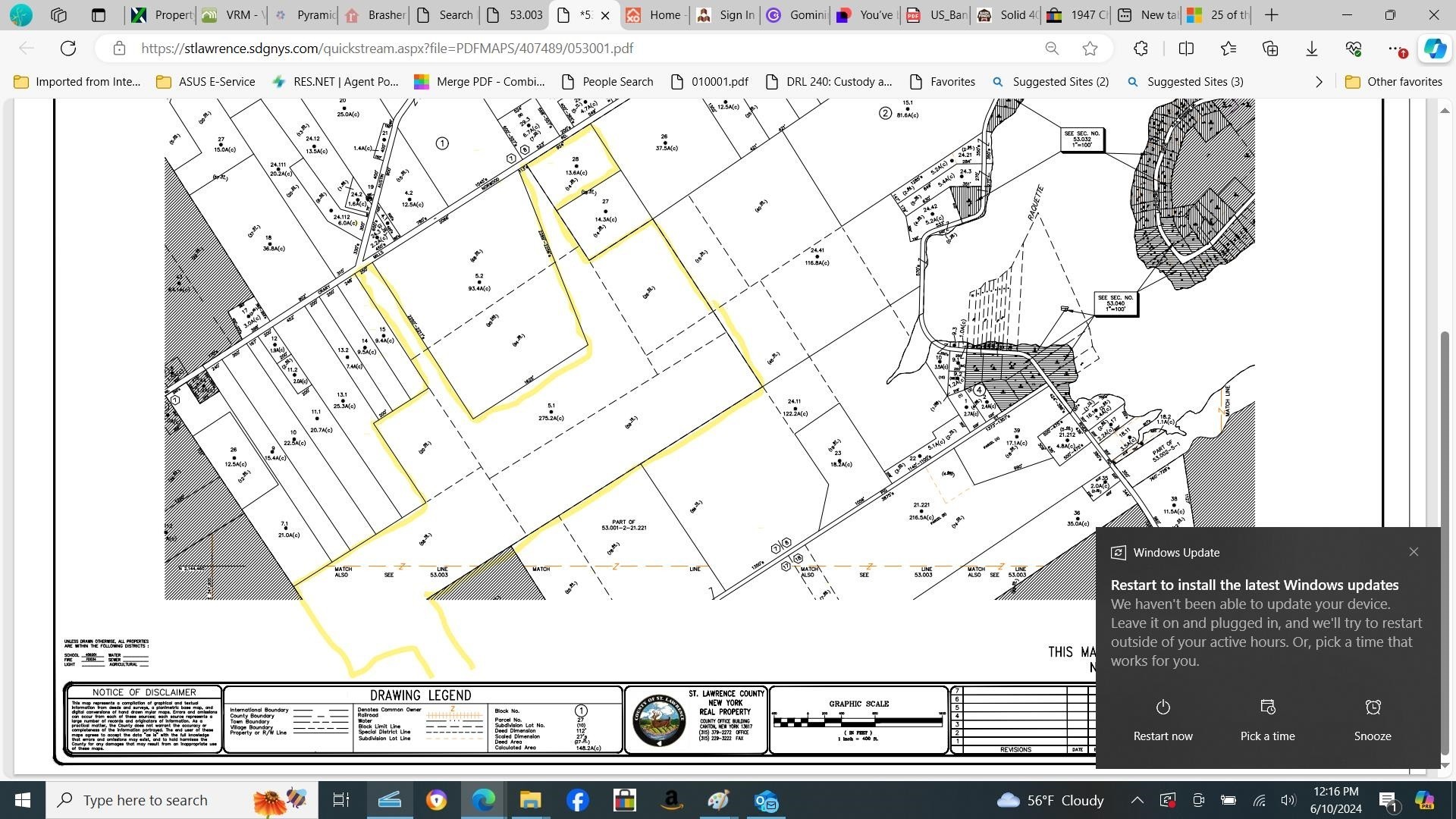The image size is (1456, 819).
Task: Switch to the Brasher tab
Action: click(375, 14)
